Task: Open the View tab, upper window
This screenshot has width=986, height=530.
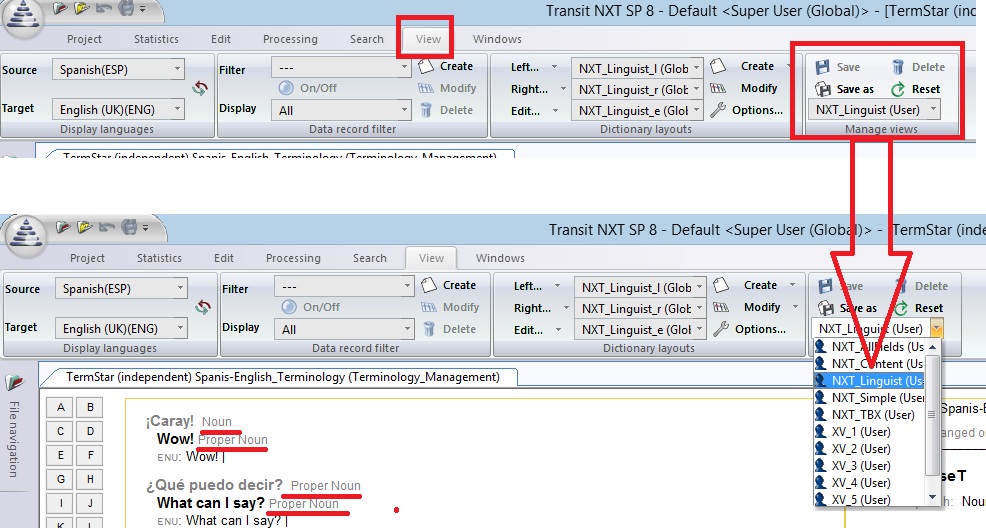Action: pyautogui.click(x=428, y=39)
